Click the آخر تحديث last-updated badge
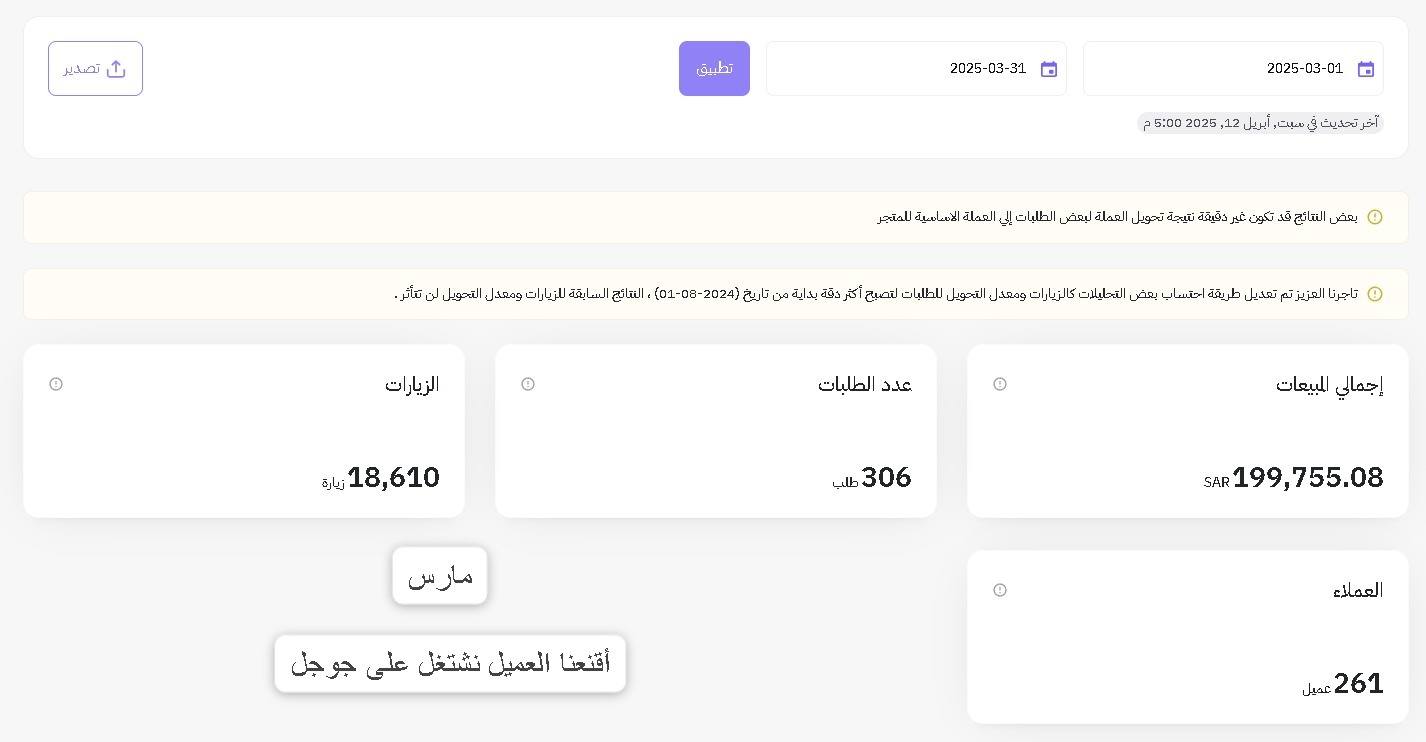The height and width of the screenshot is (742, 1426). pos(1260,123)
